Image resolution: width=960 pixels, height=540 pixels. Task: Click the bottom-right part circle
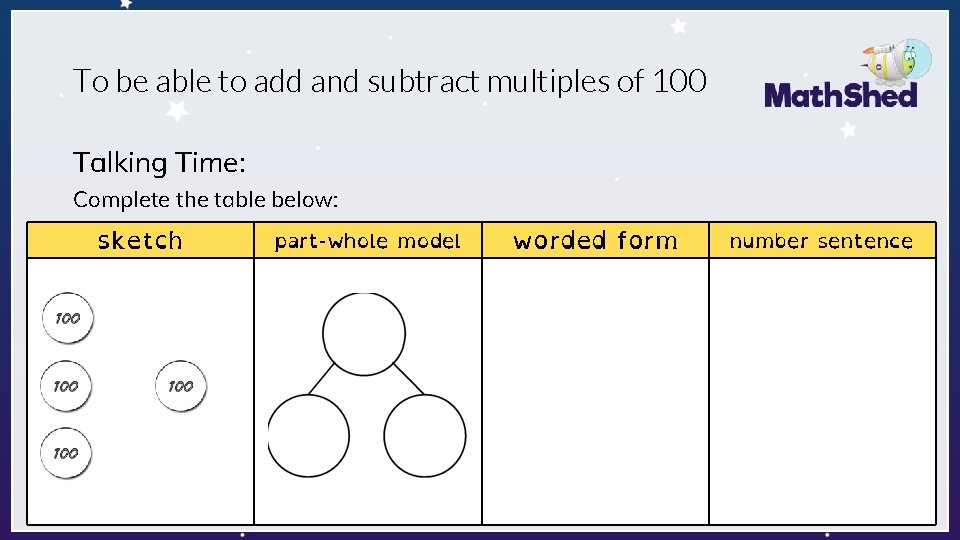(x=425, y=436)
